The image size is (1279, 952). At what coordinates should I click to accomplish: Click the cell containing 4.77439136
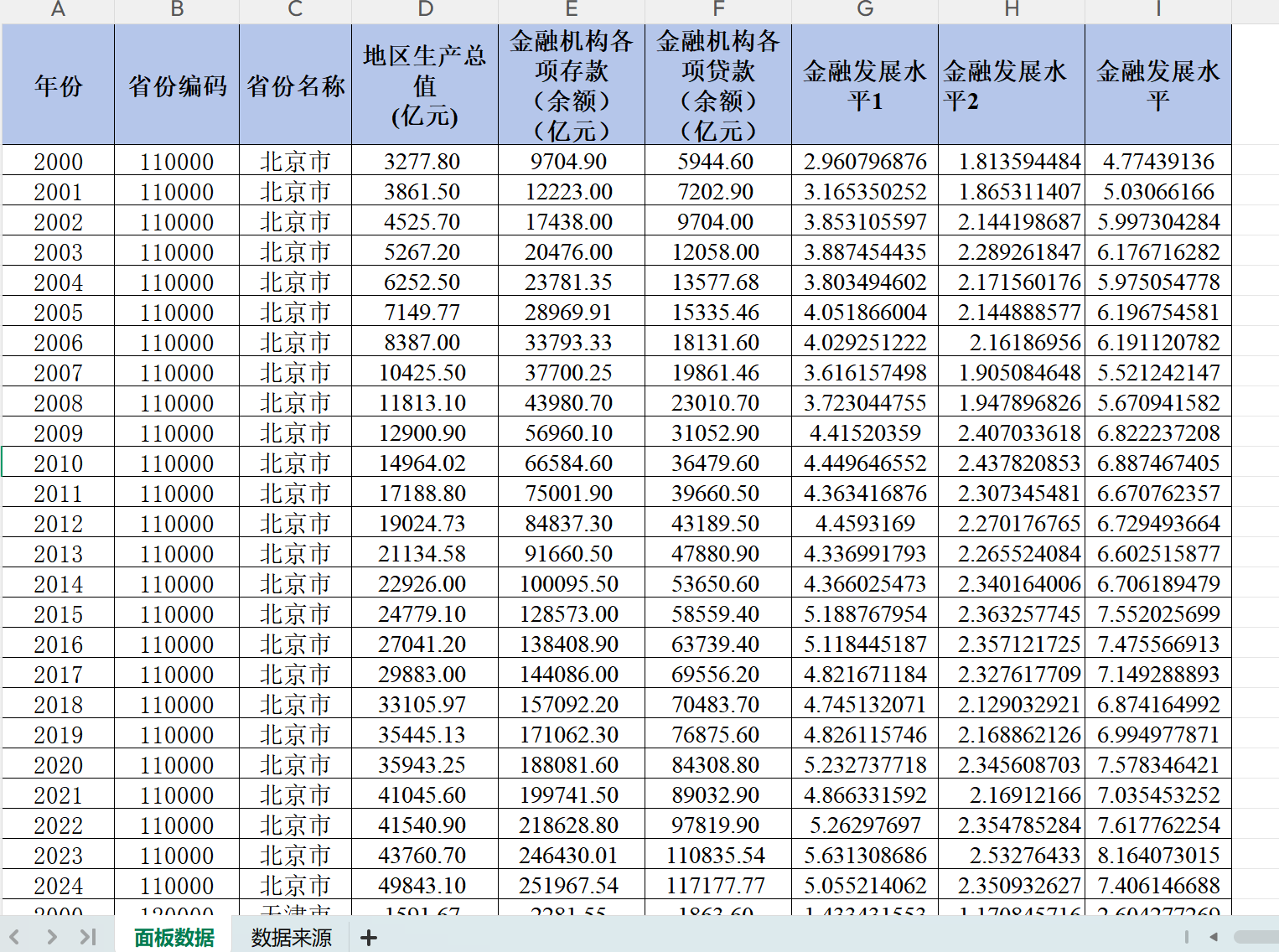click(x=1158, y=161)
